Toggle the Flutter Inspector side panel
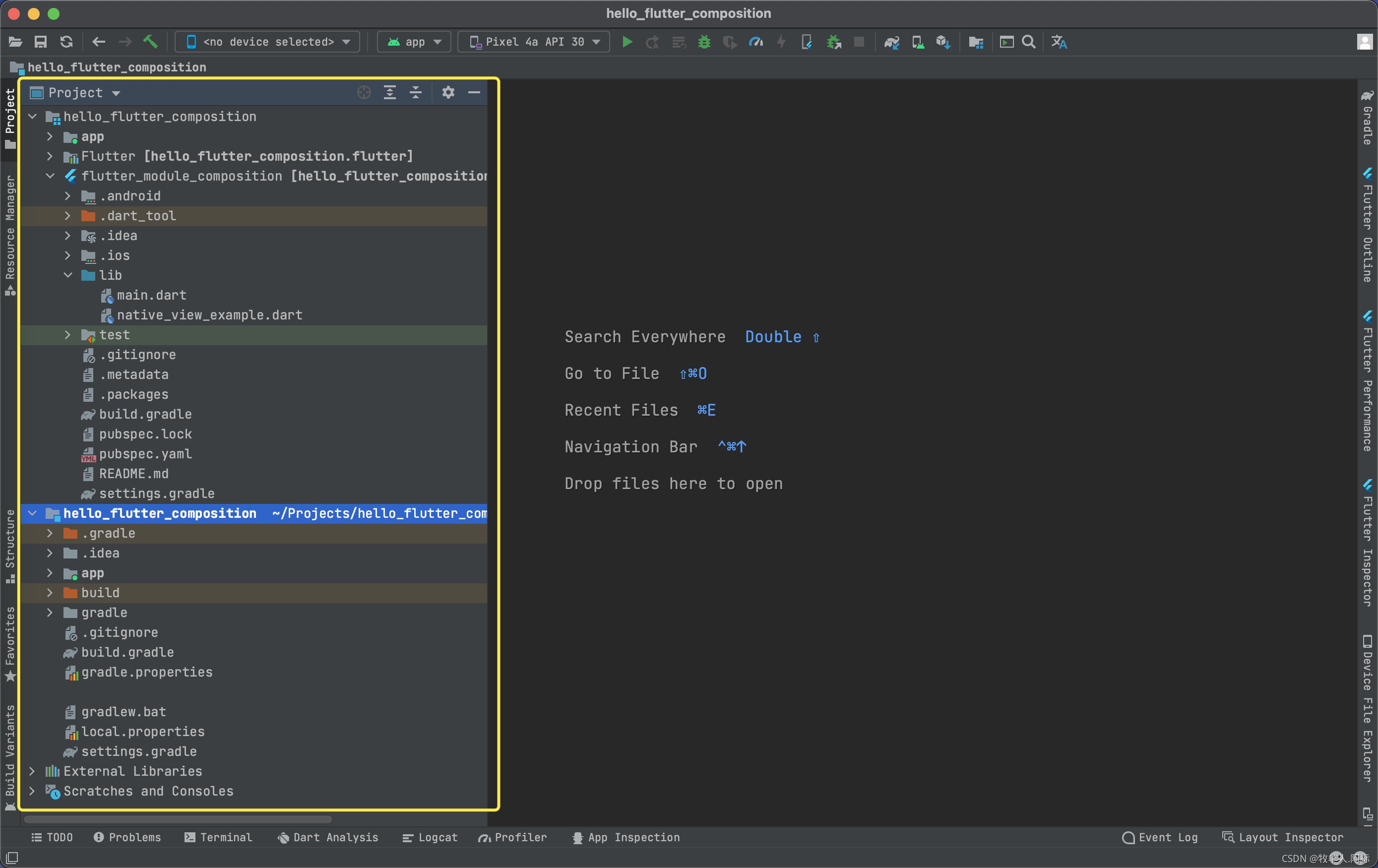Viewport: 1378px width, 868px height. (1367, 543)
